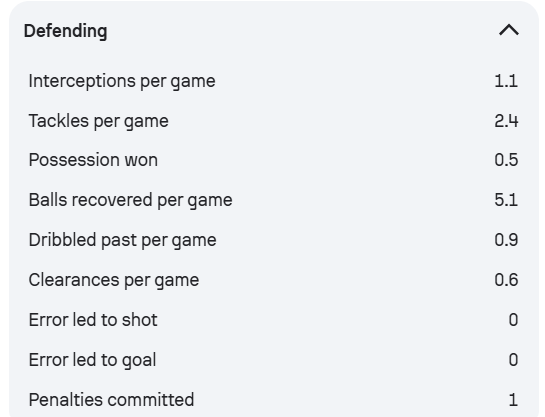The width and height of the screenshot is (545, 417).
Task: Click the Penalties committed value 1
Action: 514,400
